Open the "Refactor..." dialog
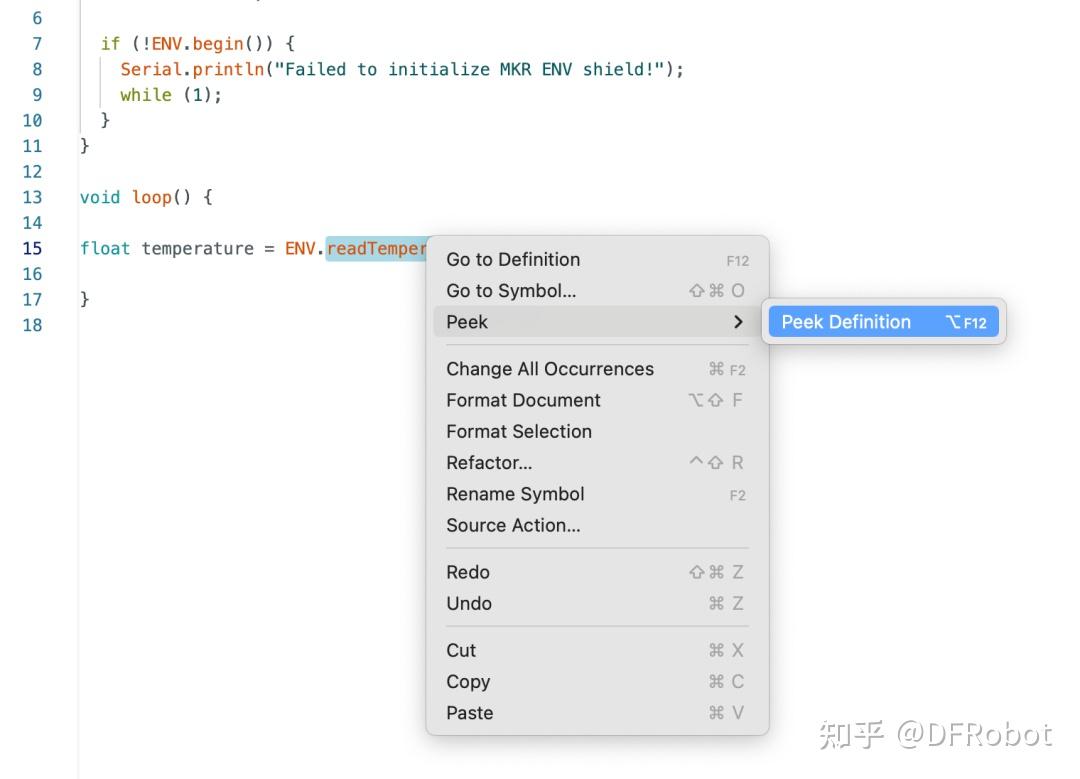 coord(489,462)
